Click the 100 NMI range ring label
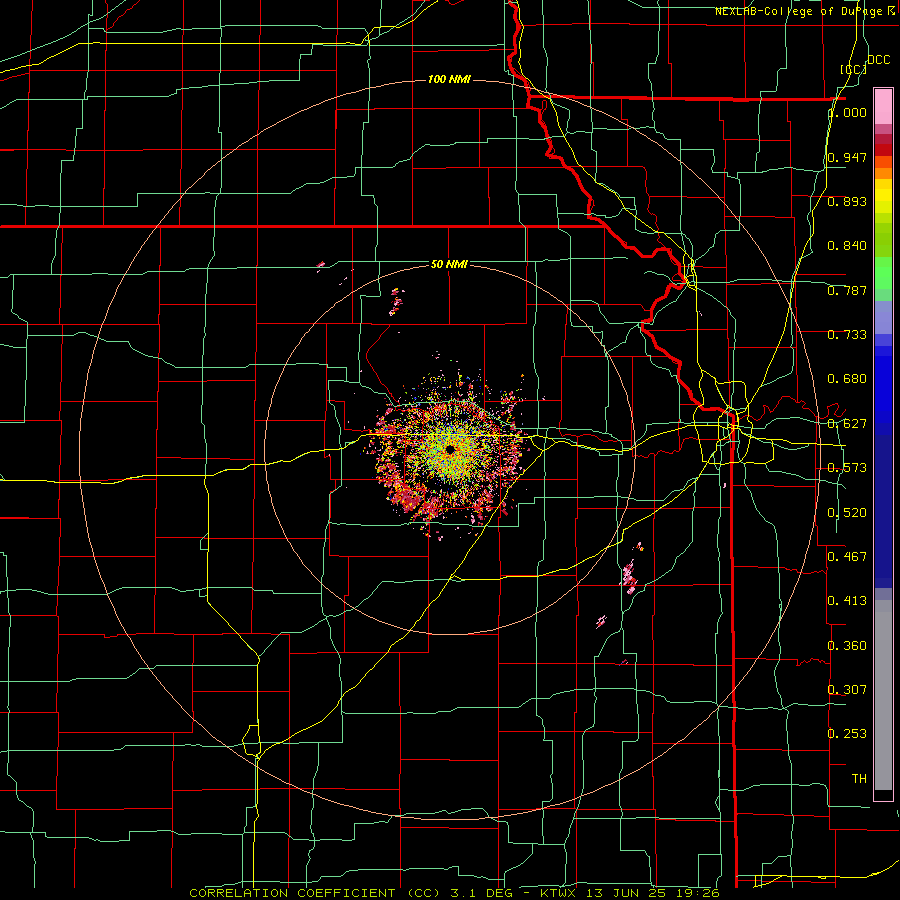The width and height of the screenshot is (900, 900). point(449,79)
